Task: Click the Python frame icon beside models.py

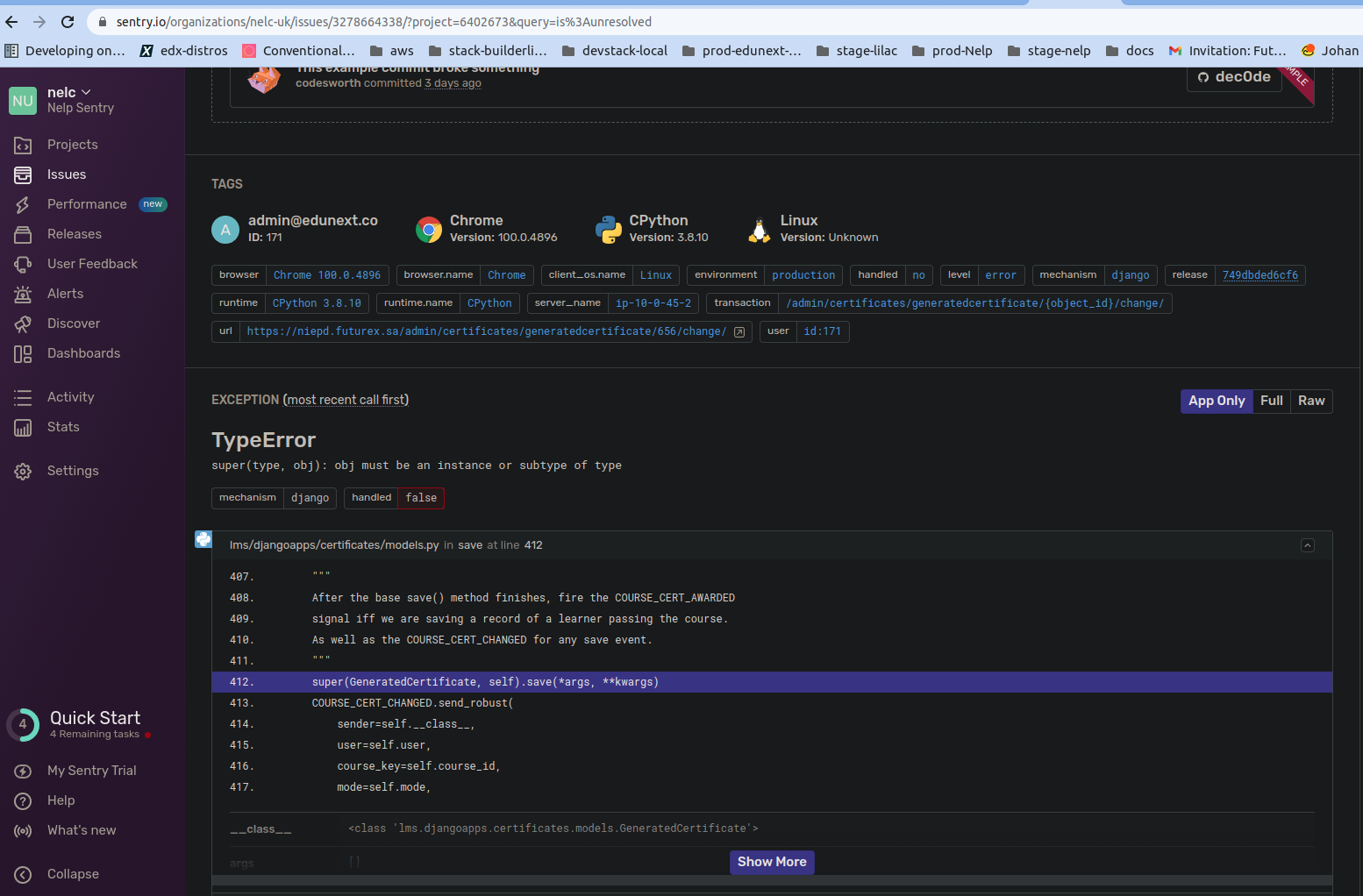Action: 203,539
